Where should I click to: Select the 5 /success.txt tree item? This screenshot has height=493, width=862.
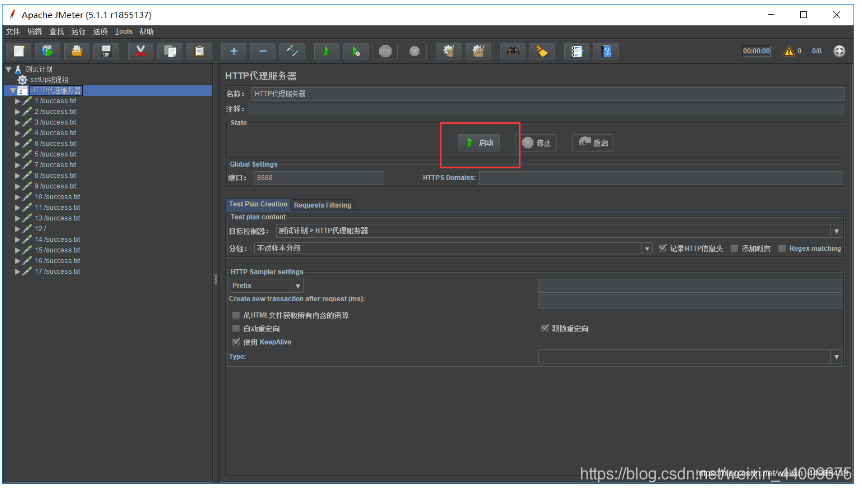click(x=55, y=154)
